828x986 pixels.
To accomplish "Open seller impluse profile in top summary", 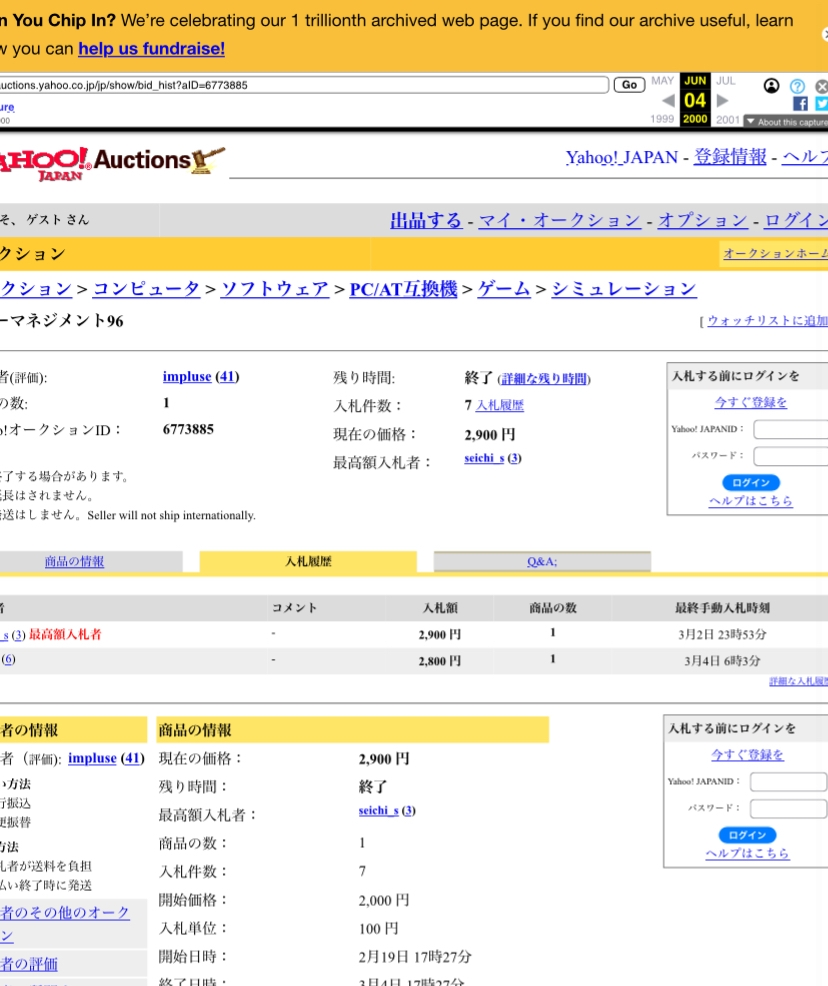I will point(187,377).
